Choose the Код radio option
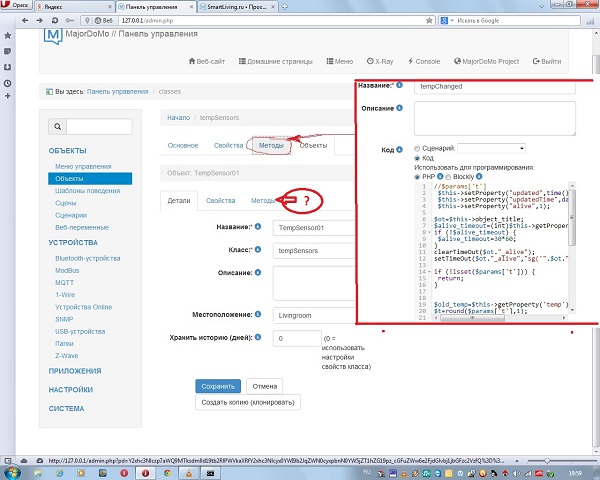Viewport: 600px width, 480px height. tap(417, 157)
